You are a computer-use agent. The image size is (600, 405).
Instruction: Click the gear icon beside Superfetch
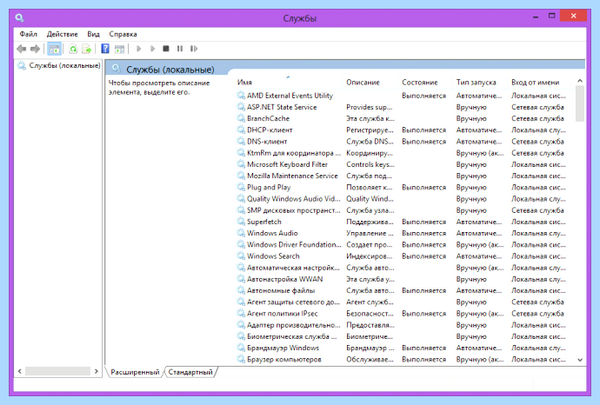241,222
